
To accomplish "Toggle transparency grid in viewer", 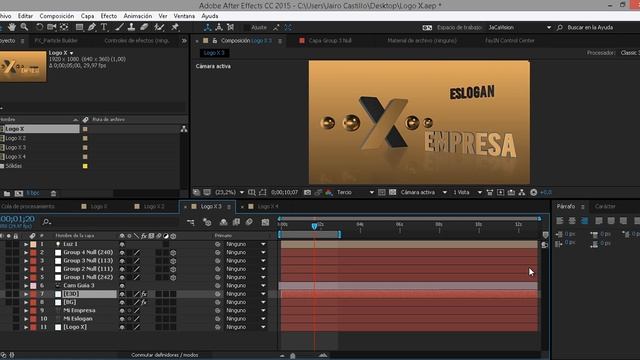I will pyautogui.click(x=392, y=192).
